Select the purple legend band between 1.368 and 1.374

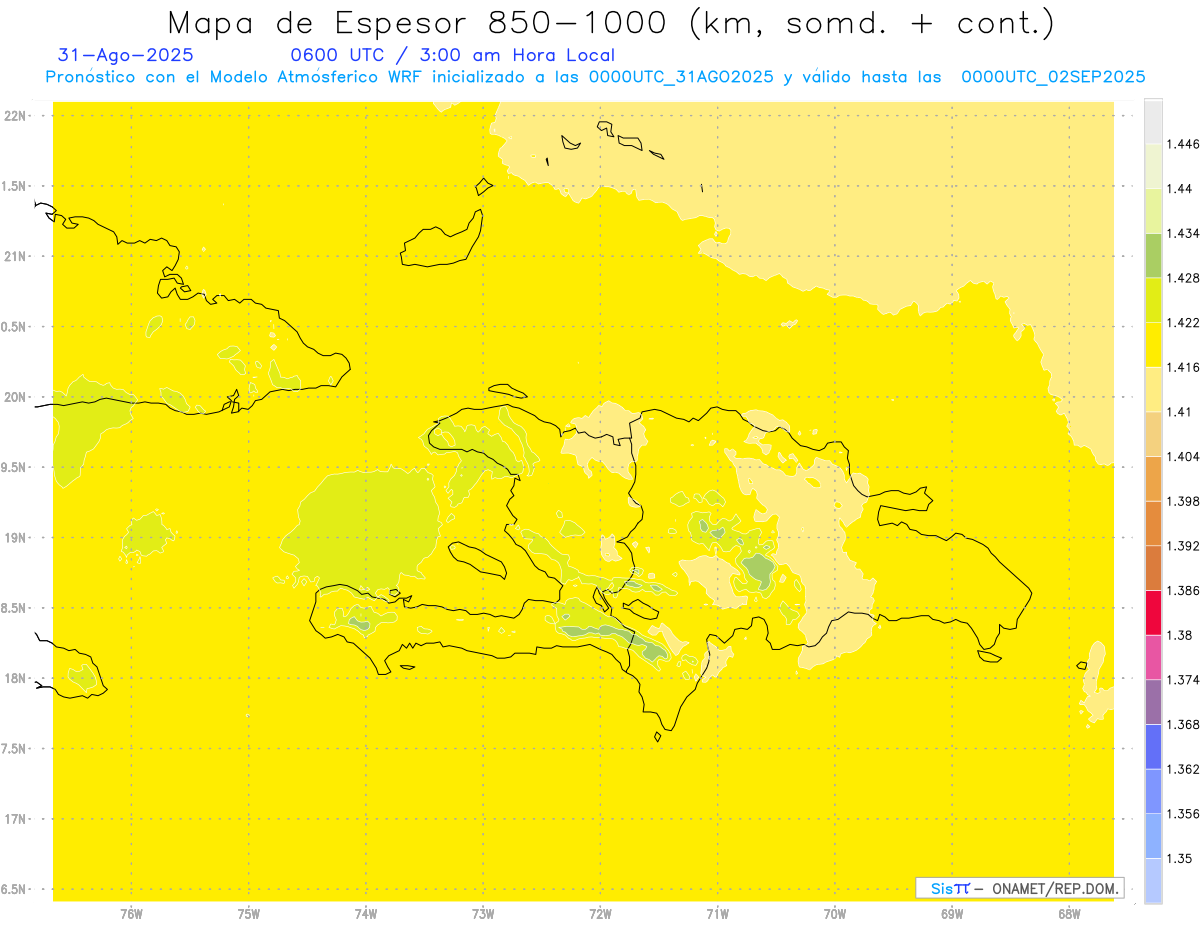point(1153,702)
